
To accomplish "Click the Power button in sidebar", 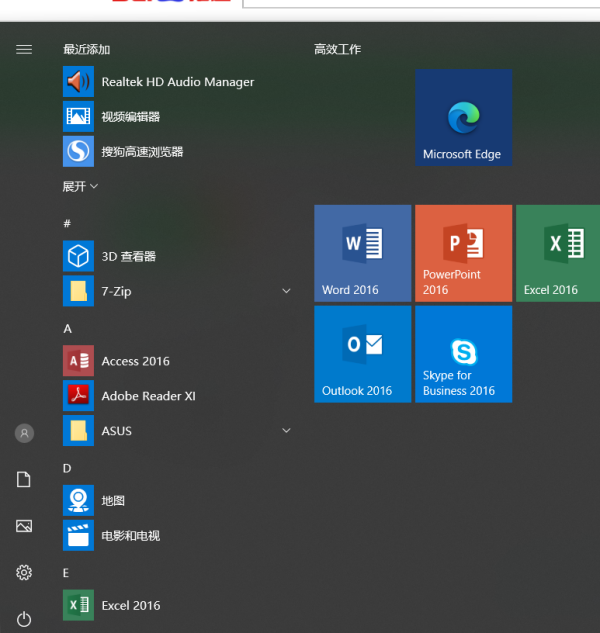I will (24, 620).
